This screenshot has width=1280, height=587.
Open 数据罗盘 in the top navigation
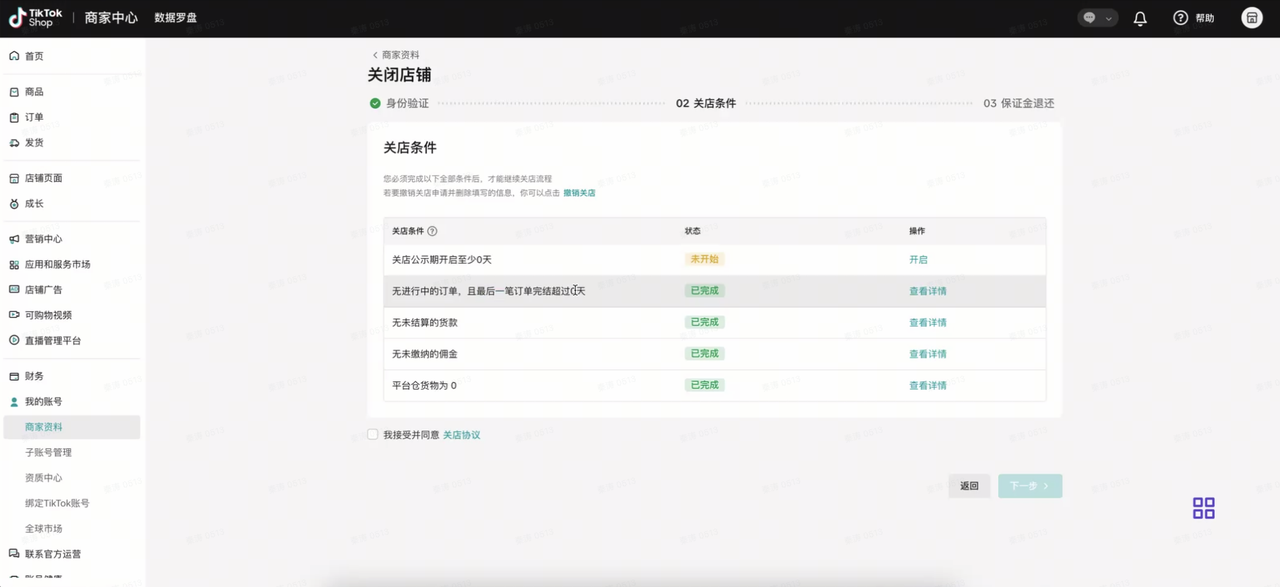click(x=175, y=18)
